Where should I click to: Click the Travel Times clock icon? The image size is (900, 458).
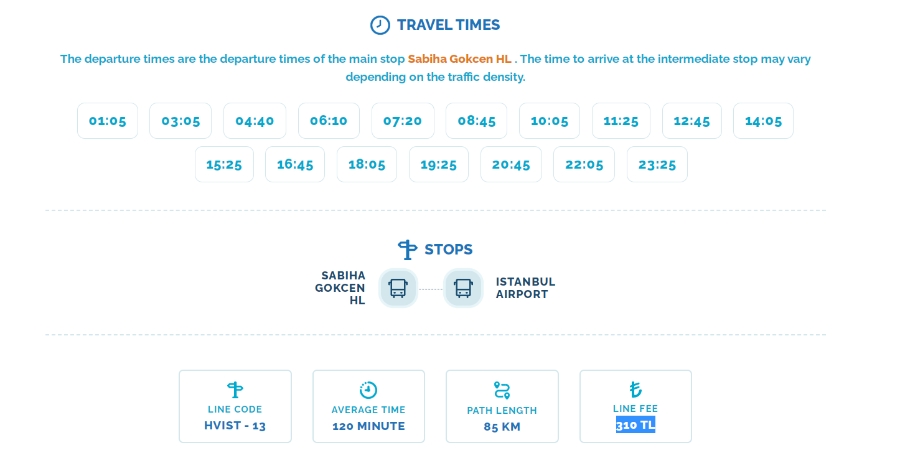click(x=379, y=25)
